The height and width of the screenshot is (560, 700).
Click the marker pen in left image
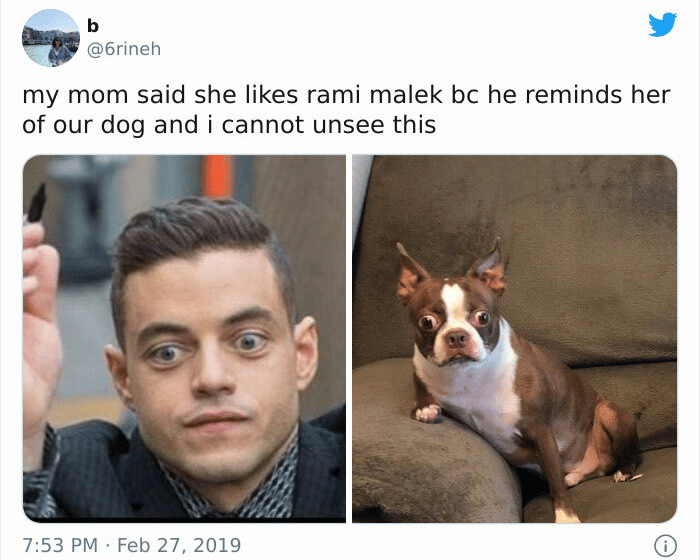(x=36, y=204)
